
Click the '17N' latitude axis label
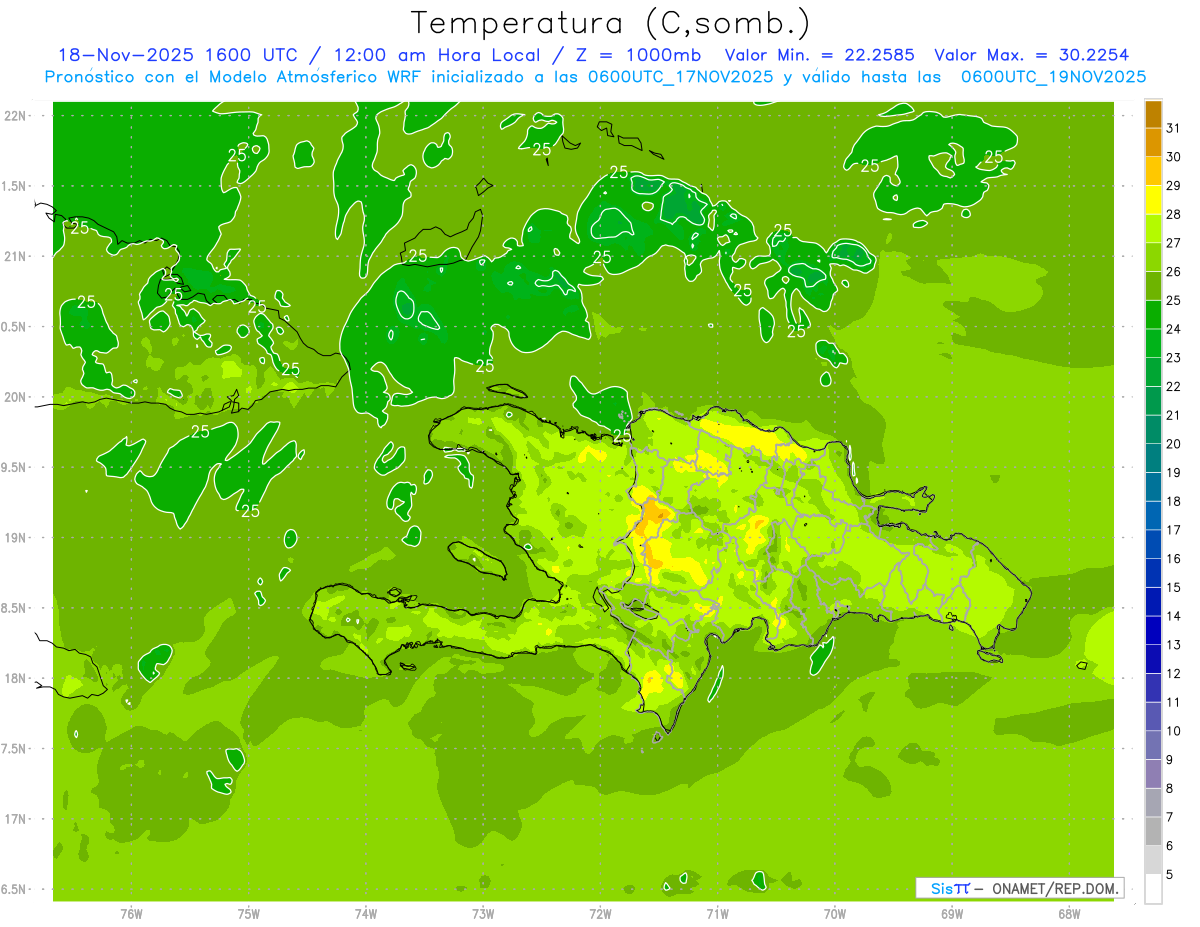pos(15,820)
